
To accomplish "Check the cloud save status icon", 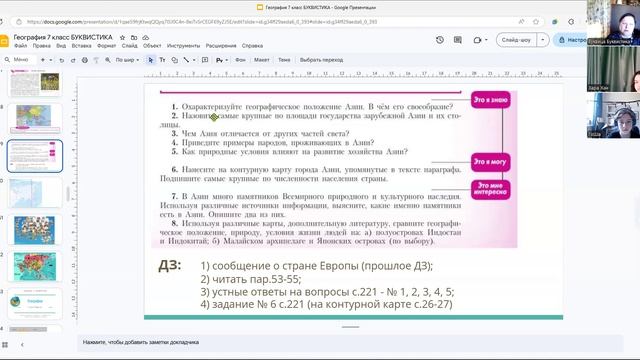I will pos(146,37).
